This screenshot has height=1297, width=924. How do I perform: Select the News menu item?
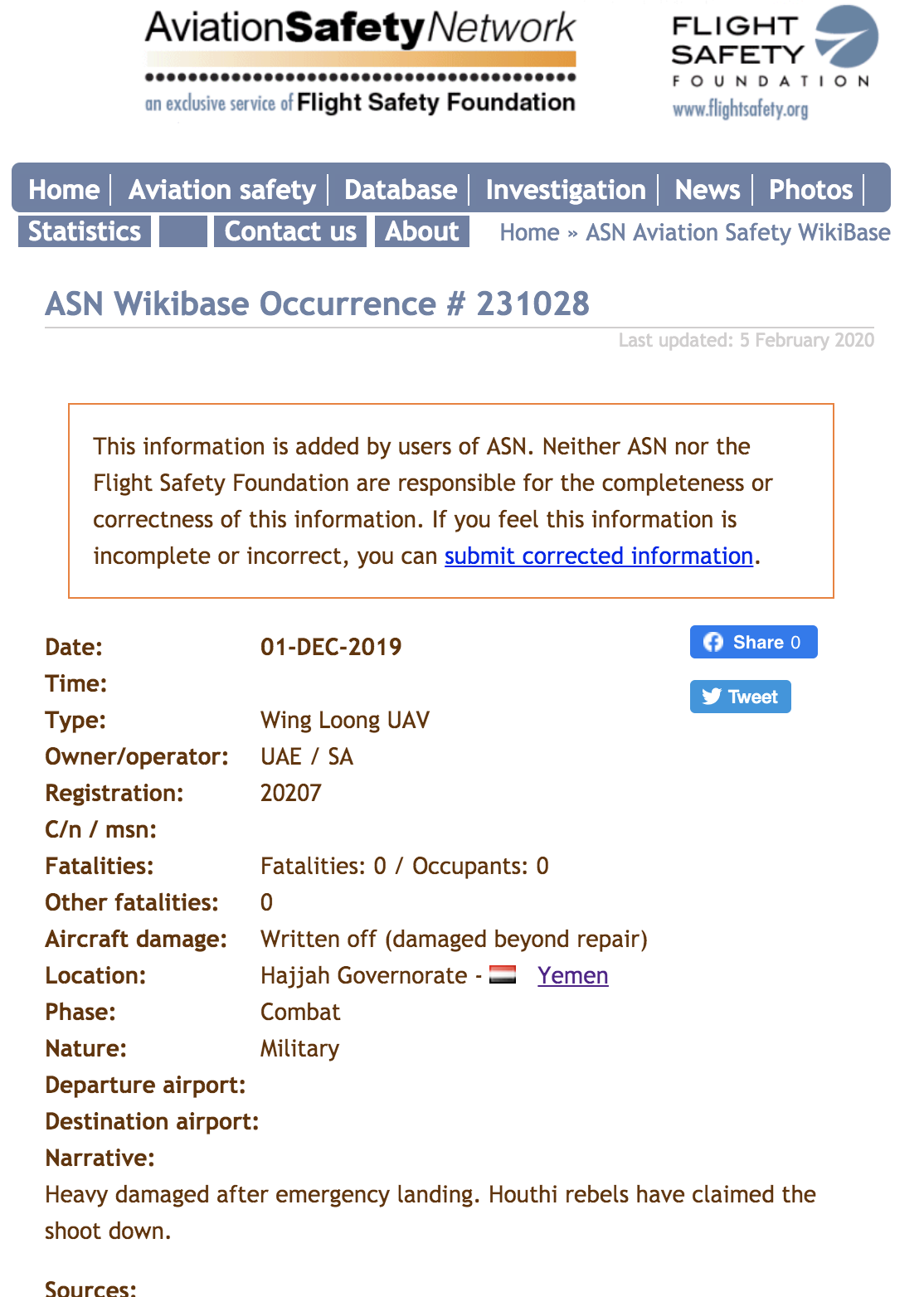[x=707, y=190]
